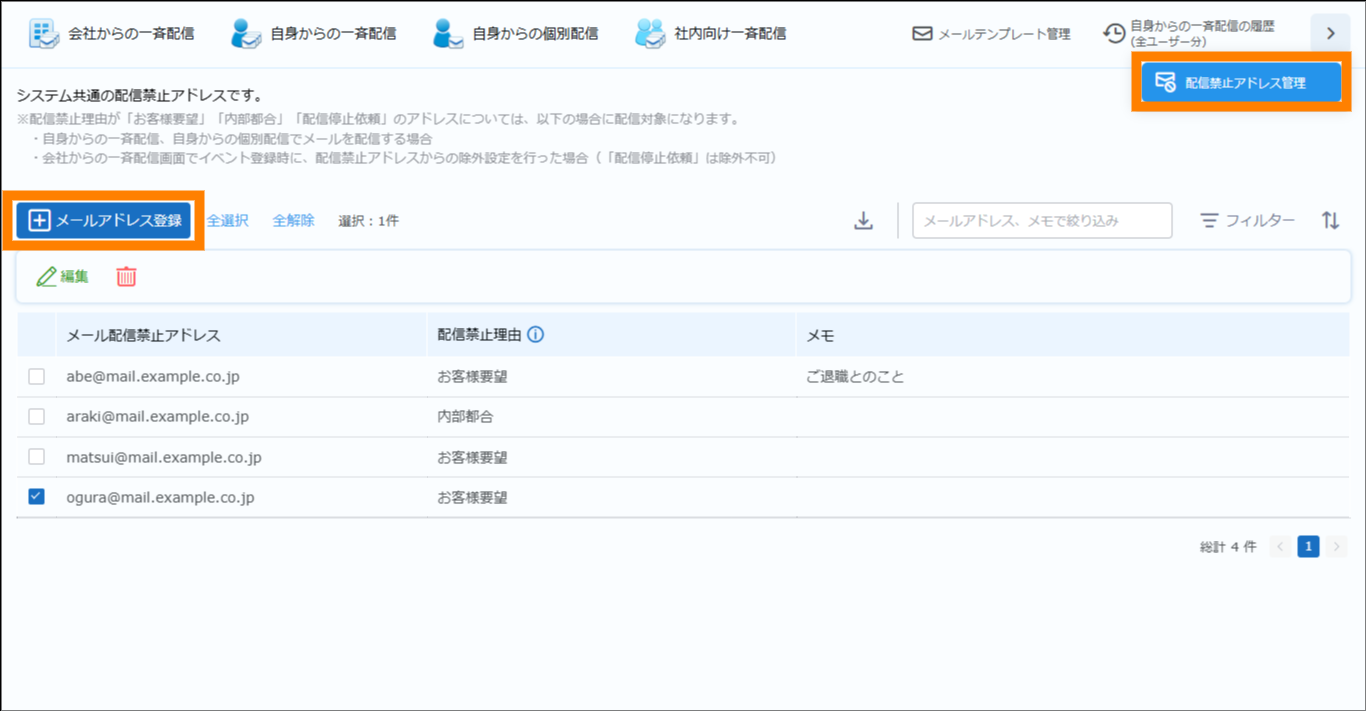The image size is (1366, 711).
Task: Check the box for abe@mail.example.co.jp
Action: [37, 377]
